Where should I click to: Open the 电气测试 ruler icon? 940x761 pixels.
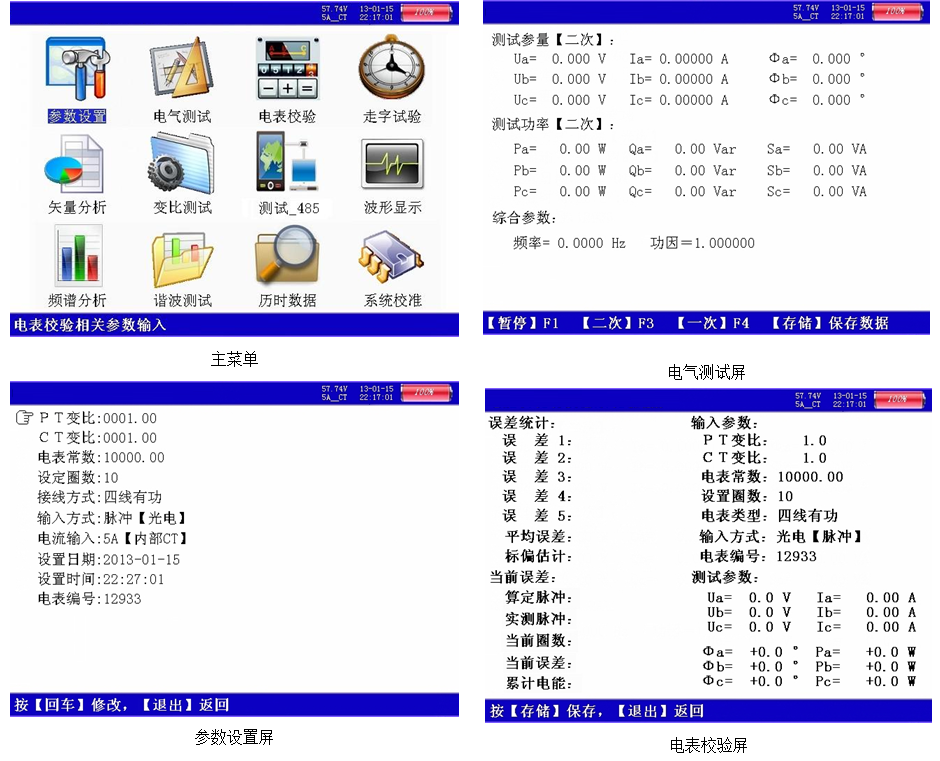182,70
